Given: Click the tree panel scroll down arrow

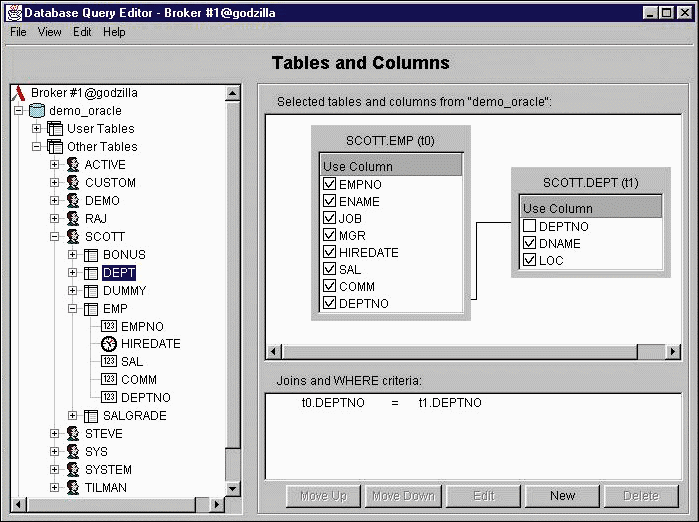Looking at the screenshot, I should [x=233, y=488].
